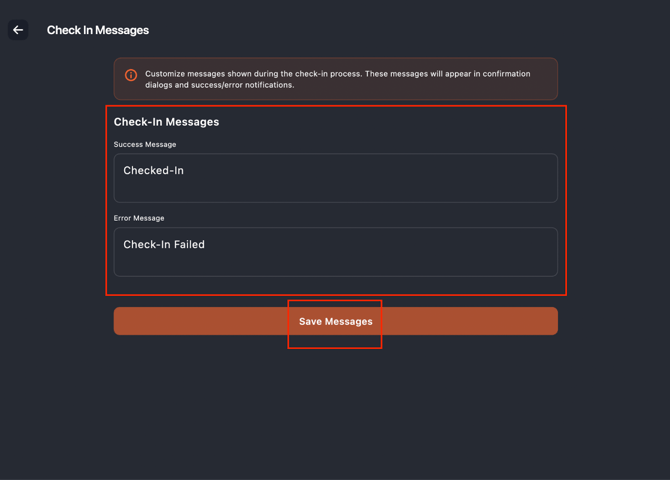Click the 'Checked-In' text in Success field

click(153, 171)
